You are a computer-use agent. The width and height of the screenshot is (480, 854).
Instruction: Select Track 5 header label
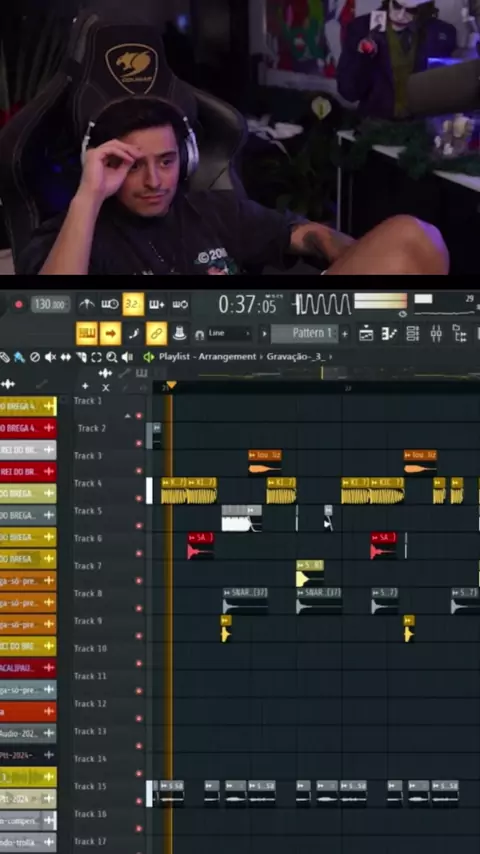pyautogui.click(x=88, y=511)
